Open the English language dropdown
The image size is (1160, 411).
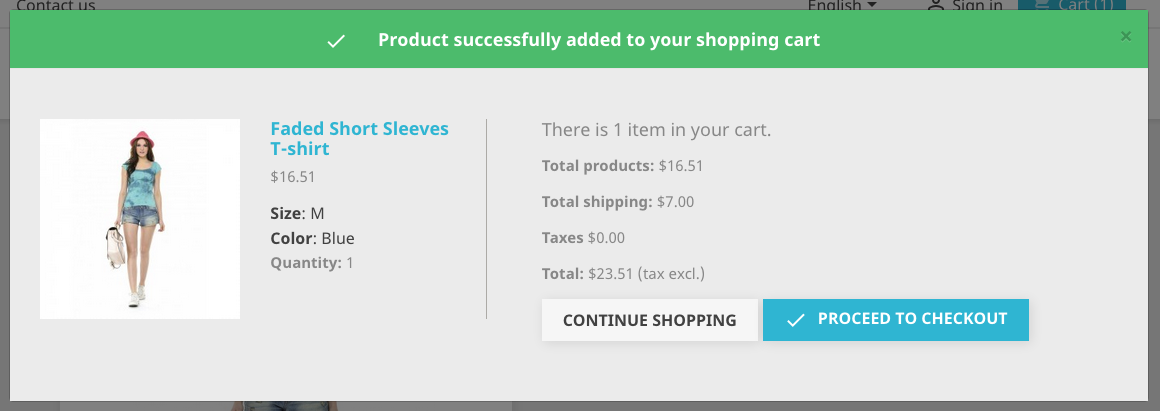pyautogui.click(x=842, y=6)
